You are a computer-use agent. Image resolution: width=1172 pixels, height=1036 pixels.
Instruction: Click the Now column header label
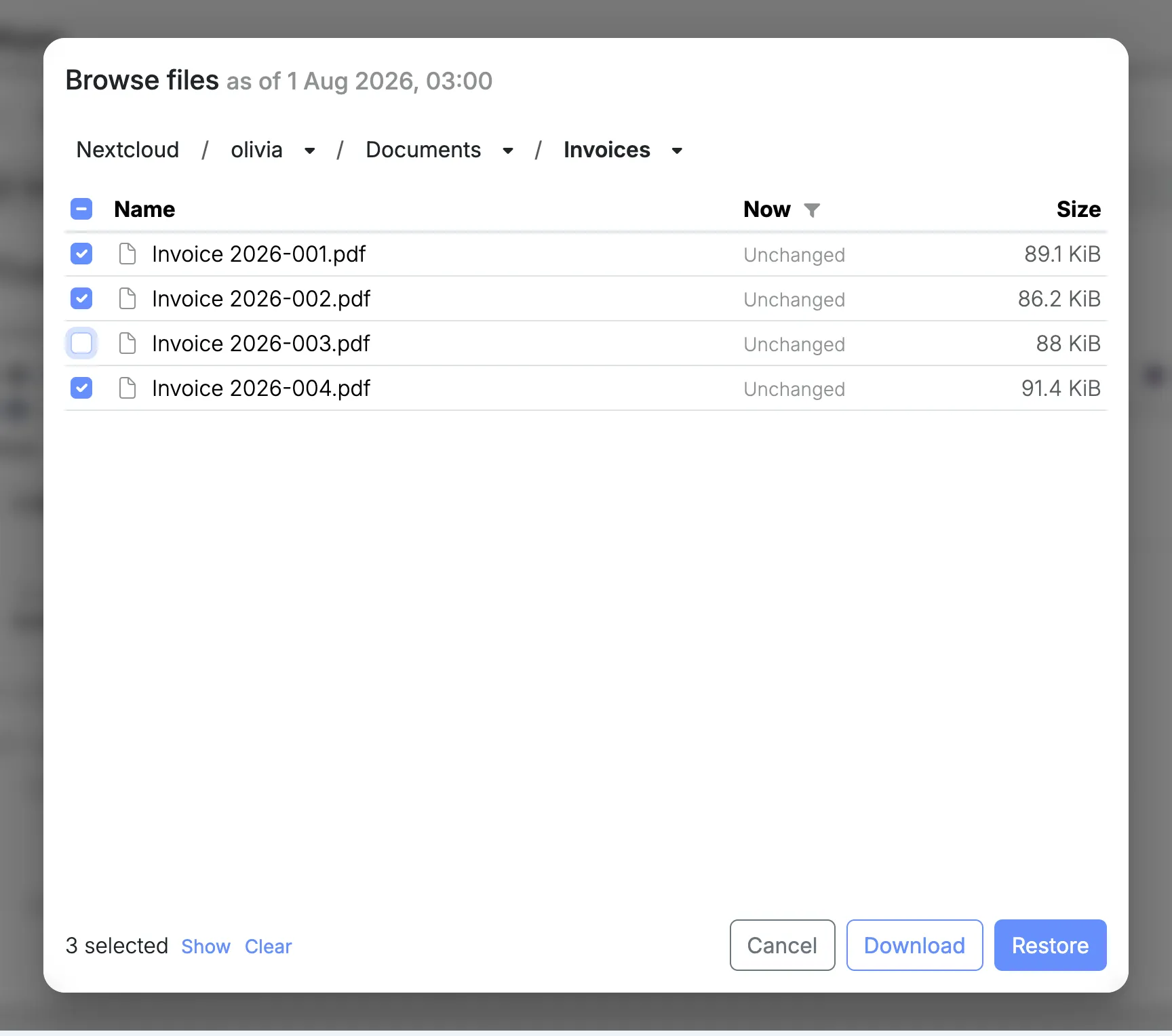(767, 209)
